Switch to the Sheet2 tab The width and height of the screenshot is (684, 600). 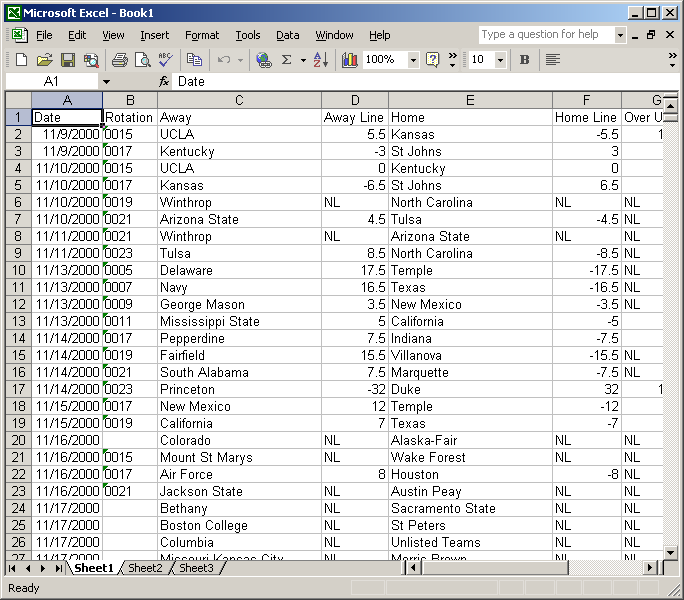[x=145, y=568]
